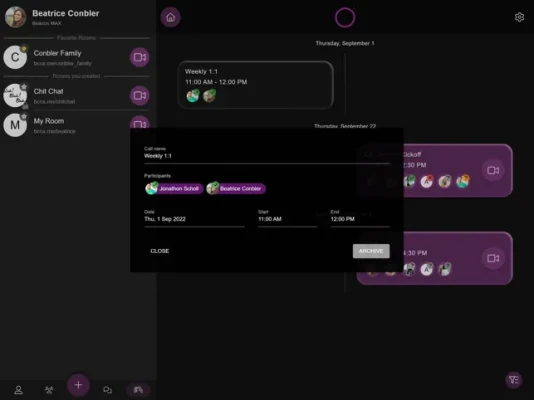The image size is (534, 400).
Task: Click the CLOSE button in the dialog
Action: pyautogui.click(x=160, y=251)
